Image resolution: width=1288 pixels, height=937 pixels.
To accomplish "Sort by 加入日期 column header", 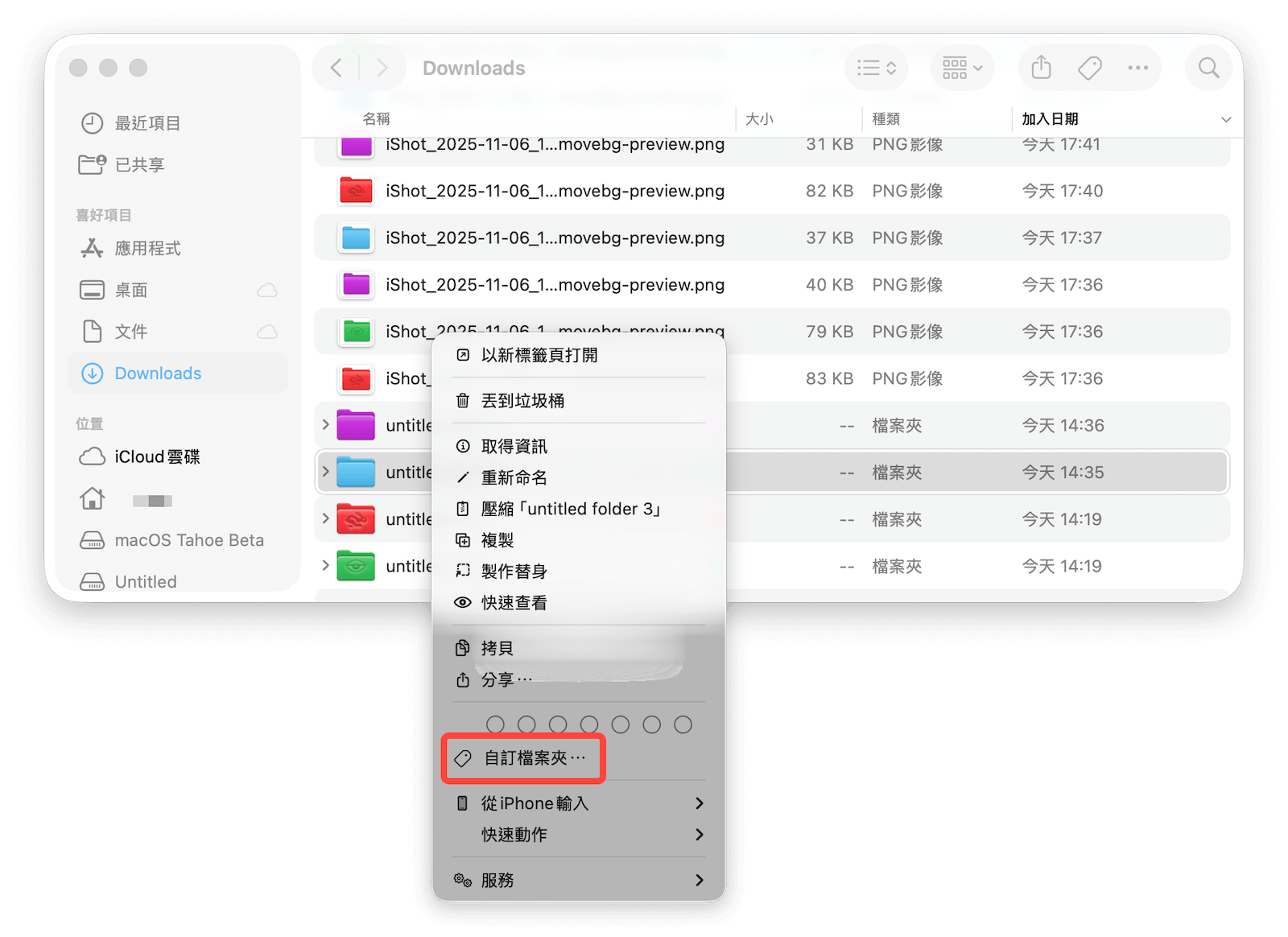I will [x=1050, y=119].
